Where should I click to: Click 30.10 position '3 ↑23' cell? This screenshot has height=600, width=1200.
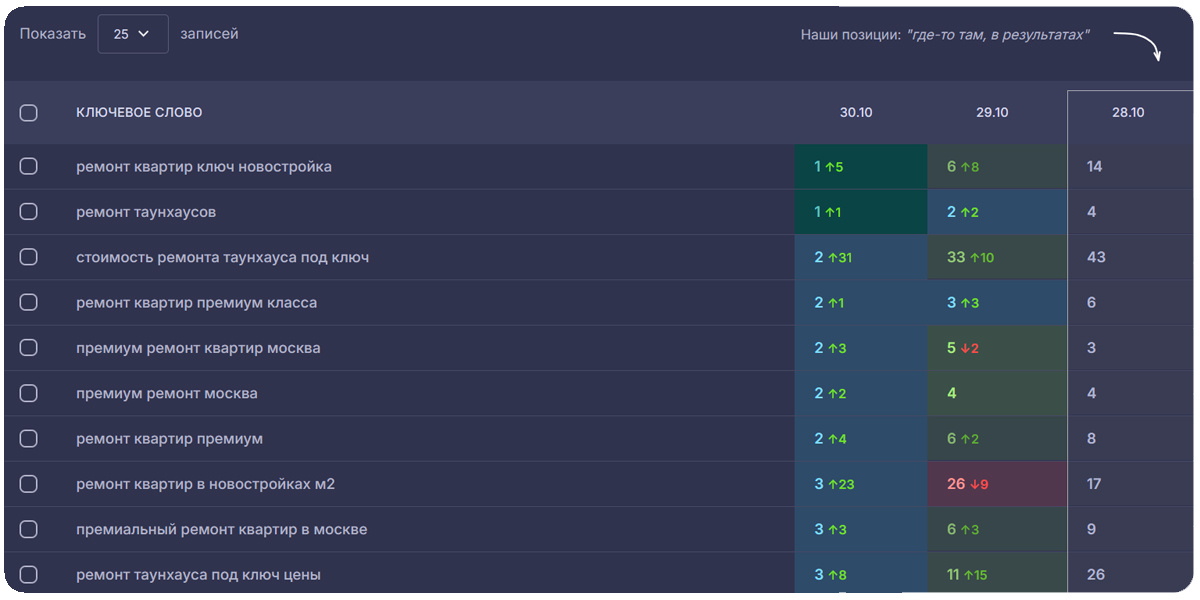coord(861,484)
